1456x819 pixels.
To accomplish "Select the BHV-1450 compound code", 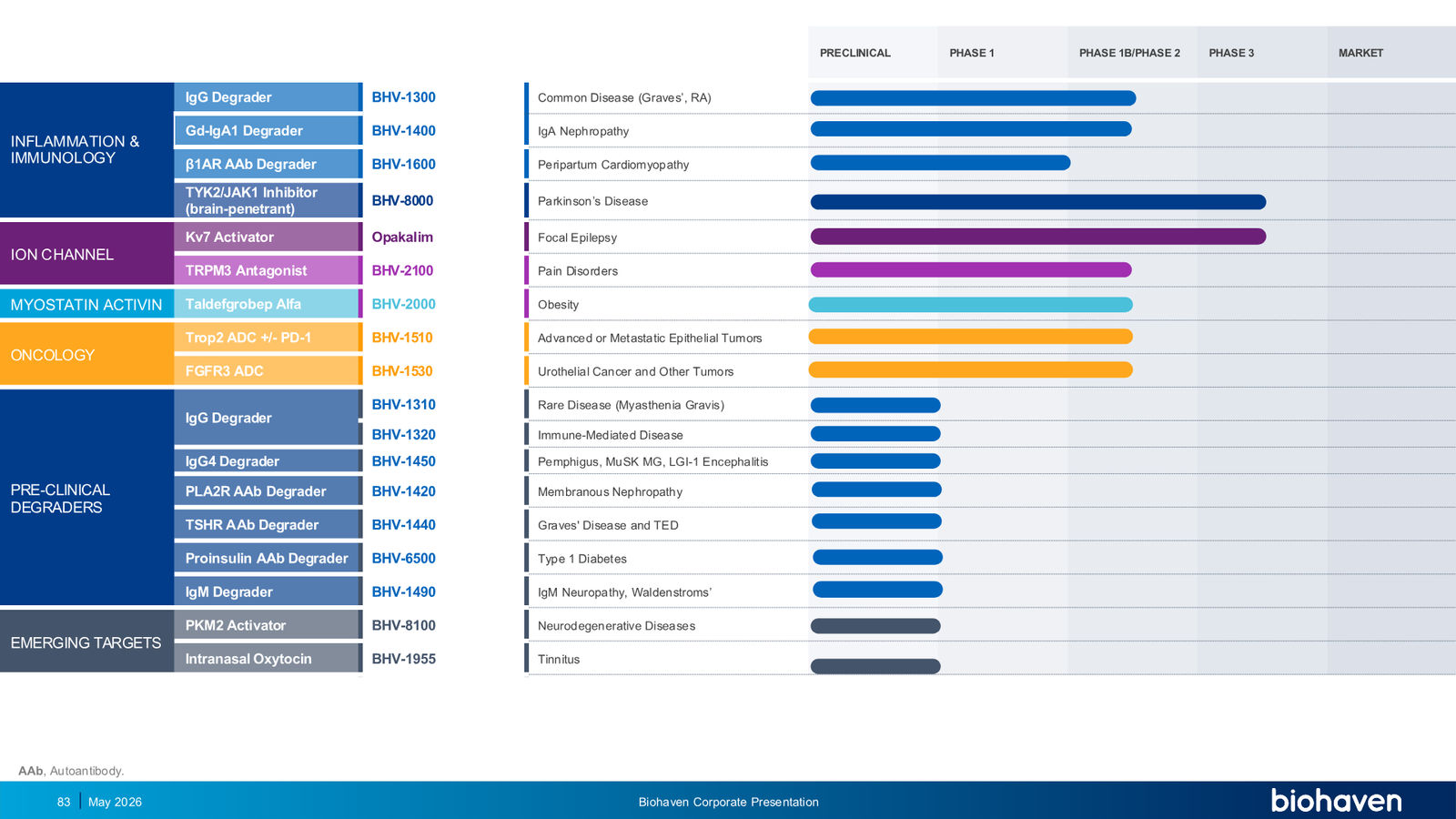I will pyautogui.click(x=403, y=461).
